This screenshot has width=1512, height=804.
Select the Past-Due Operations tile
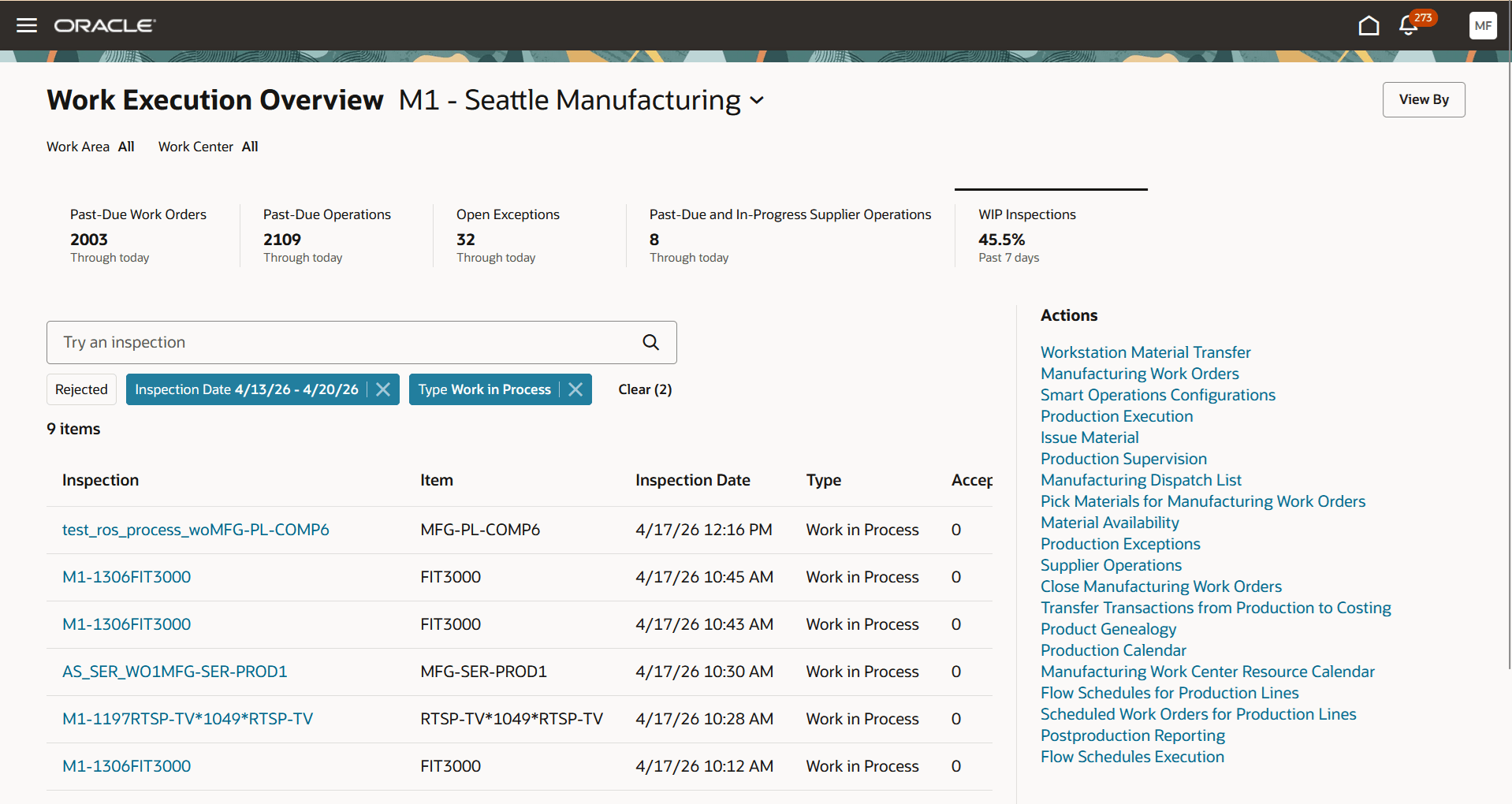pyautogui.click(x=337, y=235)
